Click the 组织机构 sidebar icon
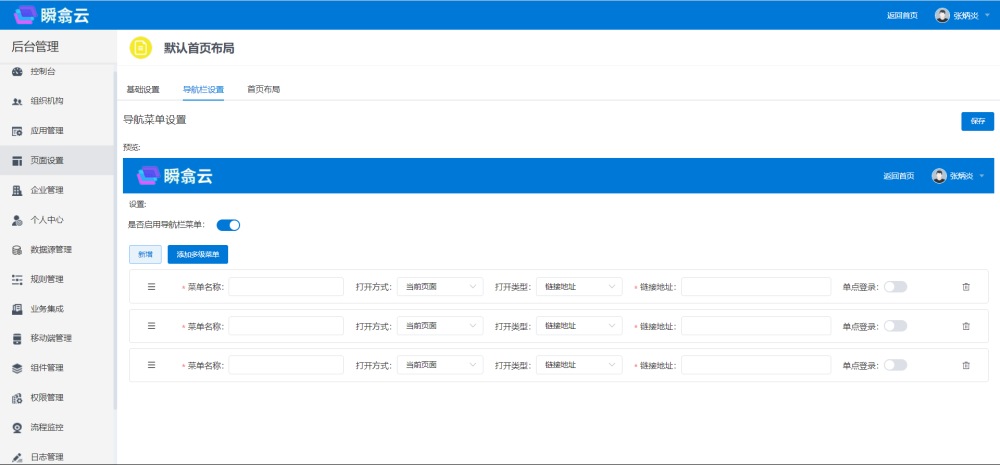Viewport: 1000px width, 465px height. (x=17, y=101)
